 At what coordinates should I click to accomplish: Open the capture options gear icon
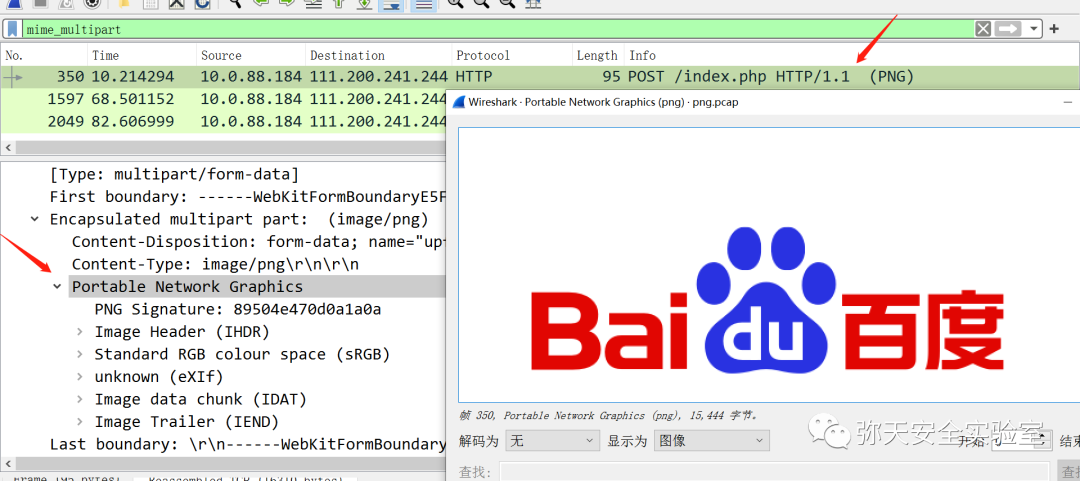92,3
